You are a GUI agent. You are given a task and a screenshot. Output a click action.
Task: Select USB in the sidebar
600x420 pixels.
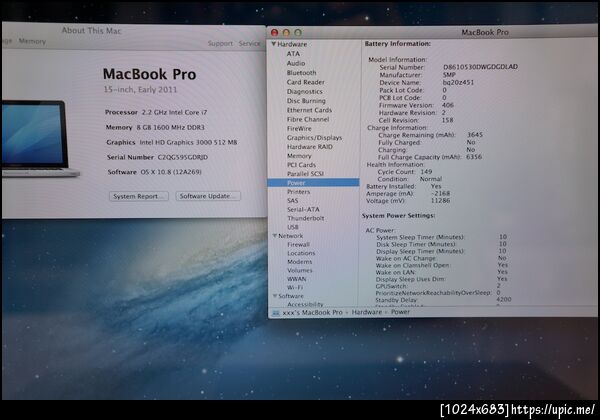tap(293, 227)
